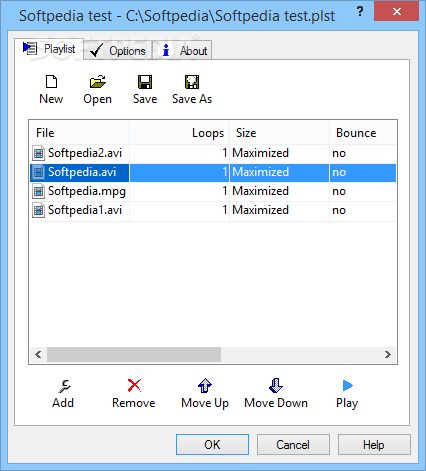Switch to the Playlist tab
Screen dimensions: 426x471
49,49
